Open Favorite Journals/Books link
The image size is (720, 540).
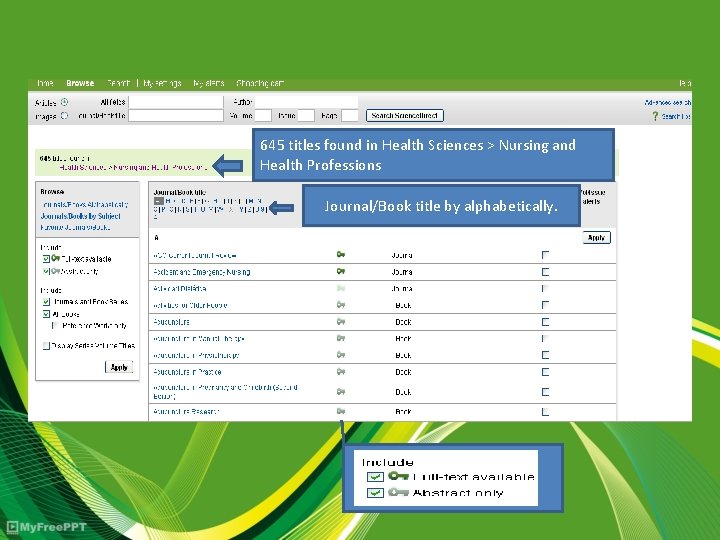(x=75, y=227)
